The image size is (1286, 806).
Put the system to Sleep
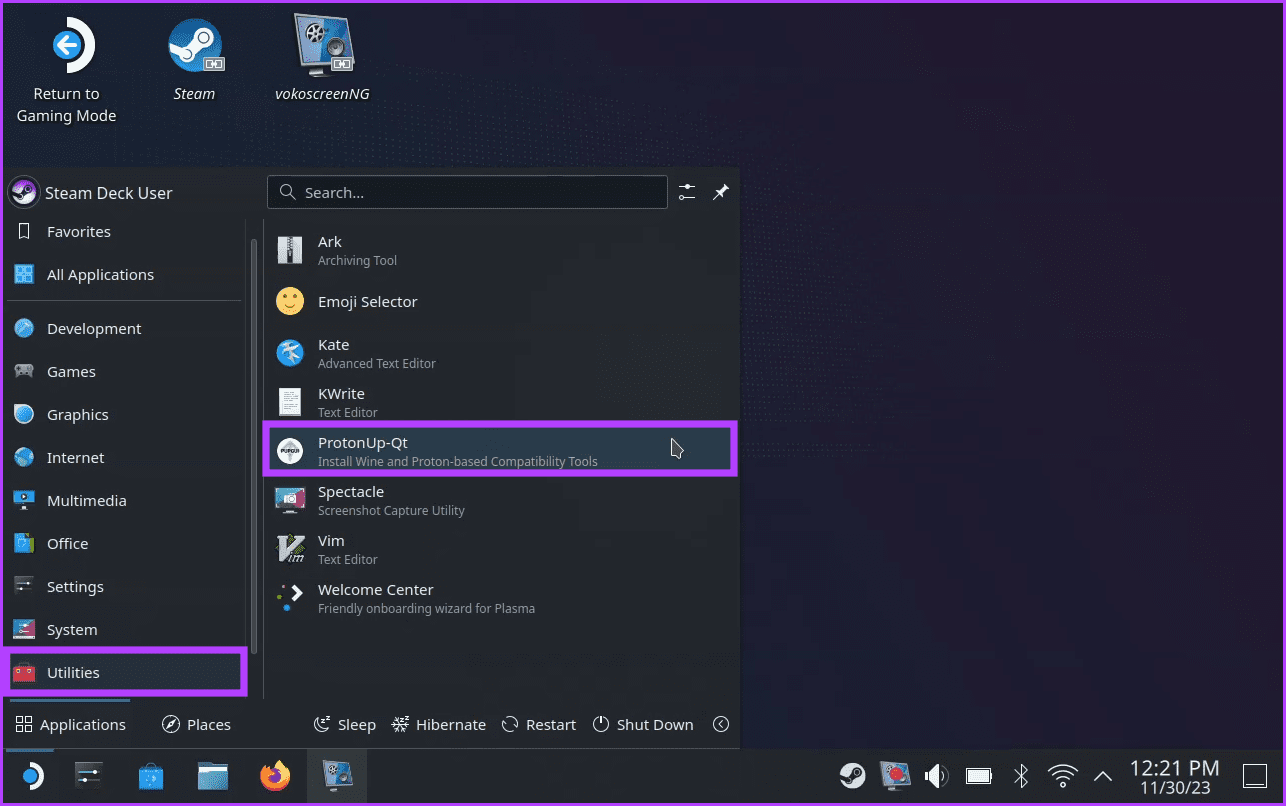coord(344,724)
